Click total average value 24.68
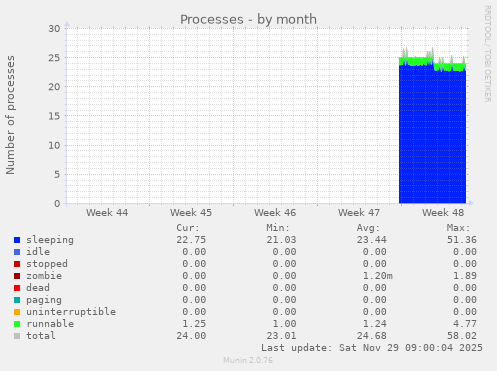Image resolution: width=497 pixels, height=371 pixels. pyautogui.click(x=372, y=336)
